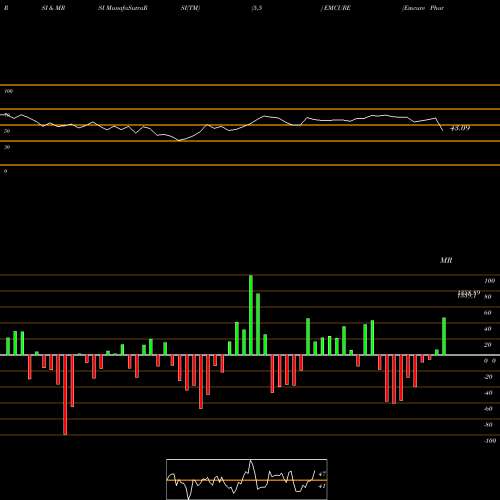Click the 100 tick on MR axis
Image resolution: width=500 pixels, height=500 pixels.
(x=489, y=281)
